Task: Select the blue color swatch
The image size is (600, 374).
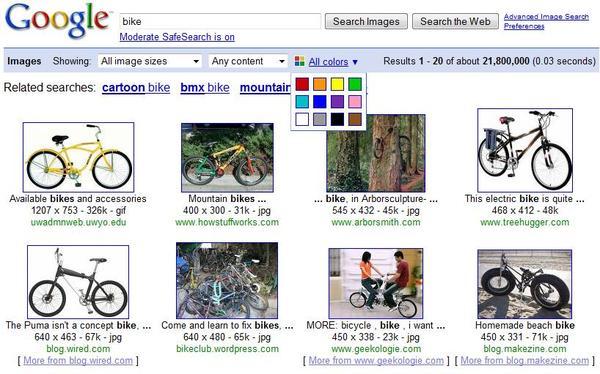Action: (320, 101)
